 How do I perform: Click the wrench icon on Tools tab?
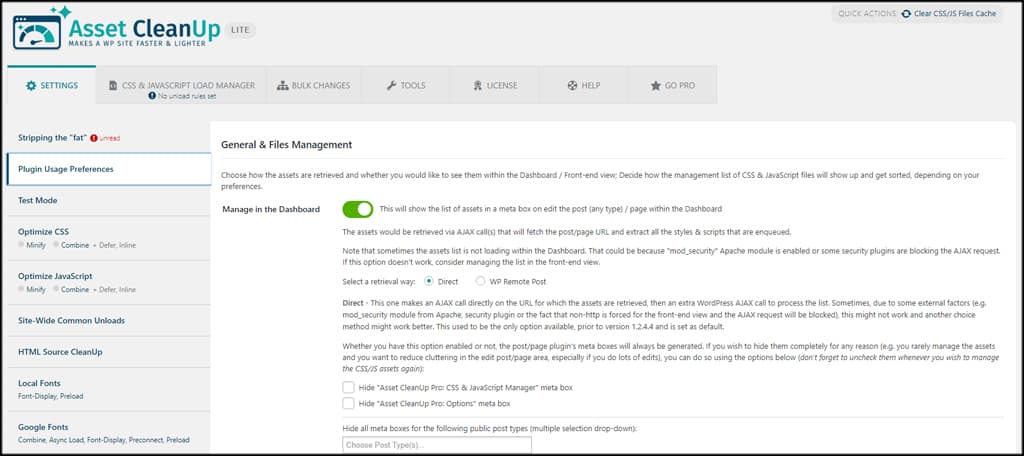(x=391, y=86)
